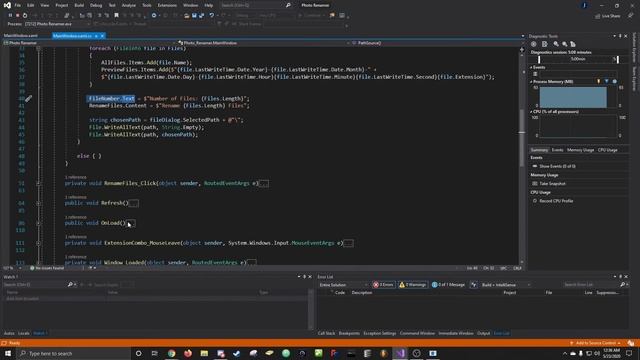Toggle the pin on the Error List panel
This screenshot has width=640, height=360.
(x=620, y=277)
